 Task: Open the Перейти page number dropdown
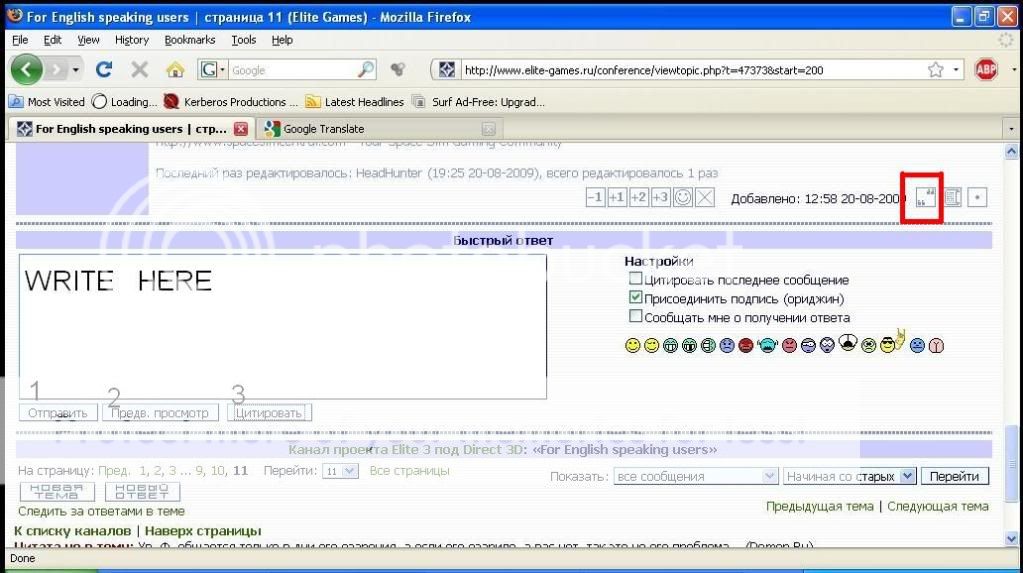pyautogui.click(x=340, y=471)
